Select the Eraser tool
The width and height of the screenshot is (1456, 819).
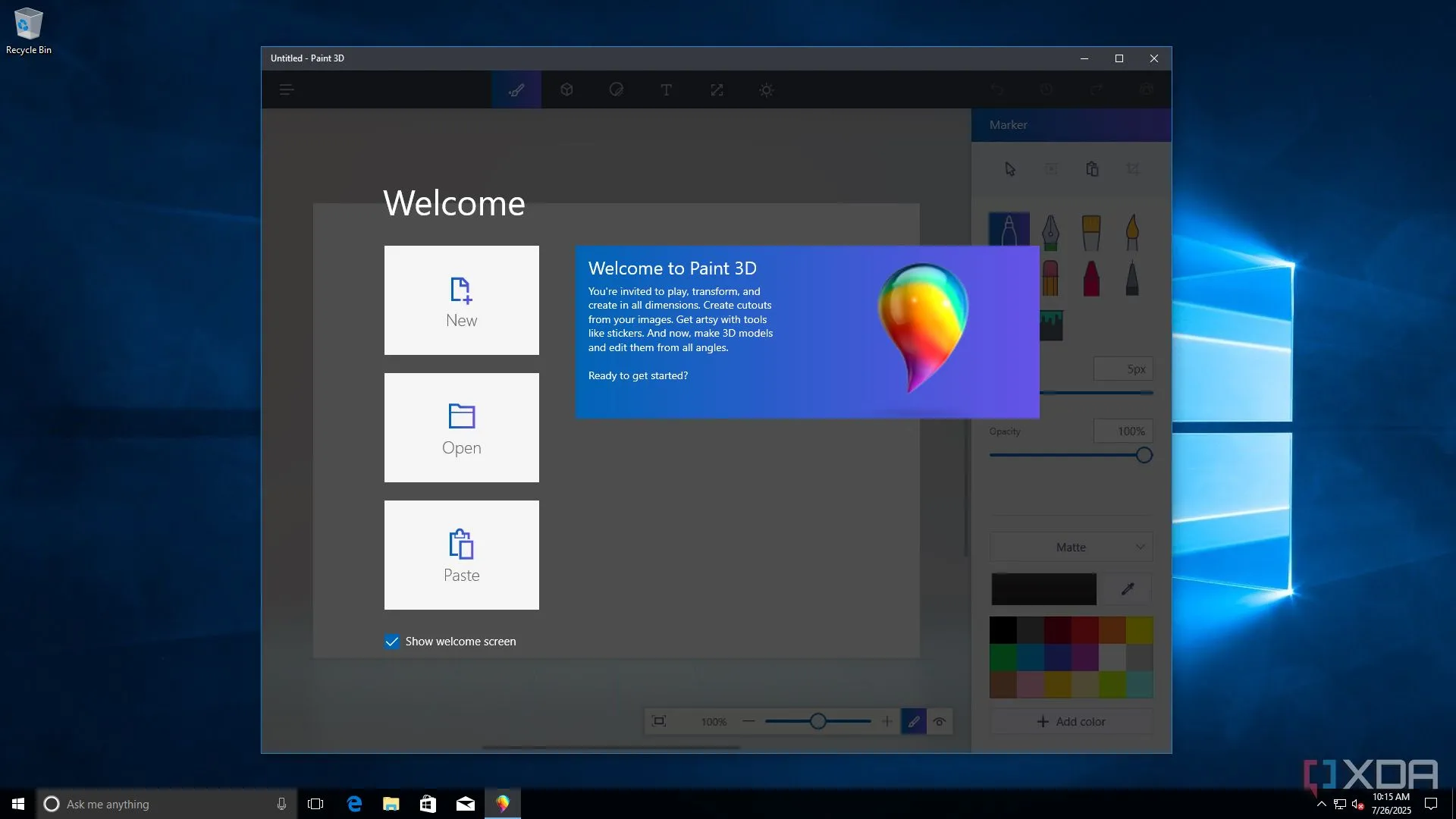[1050, 278]
